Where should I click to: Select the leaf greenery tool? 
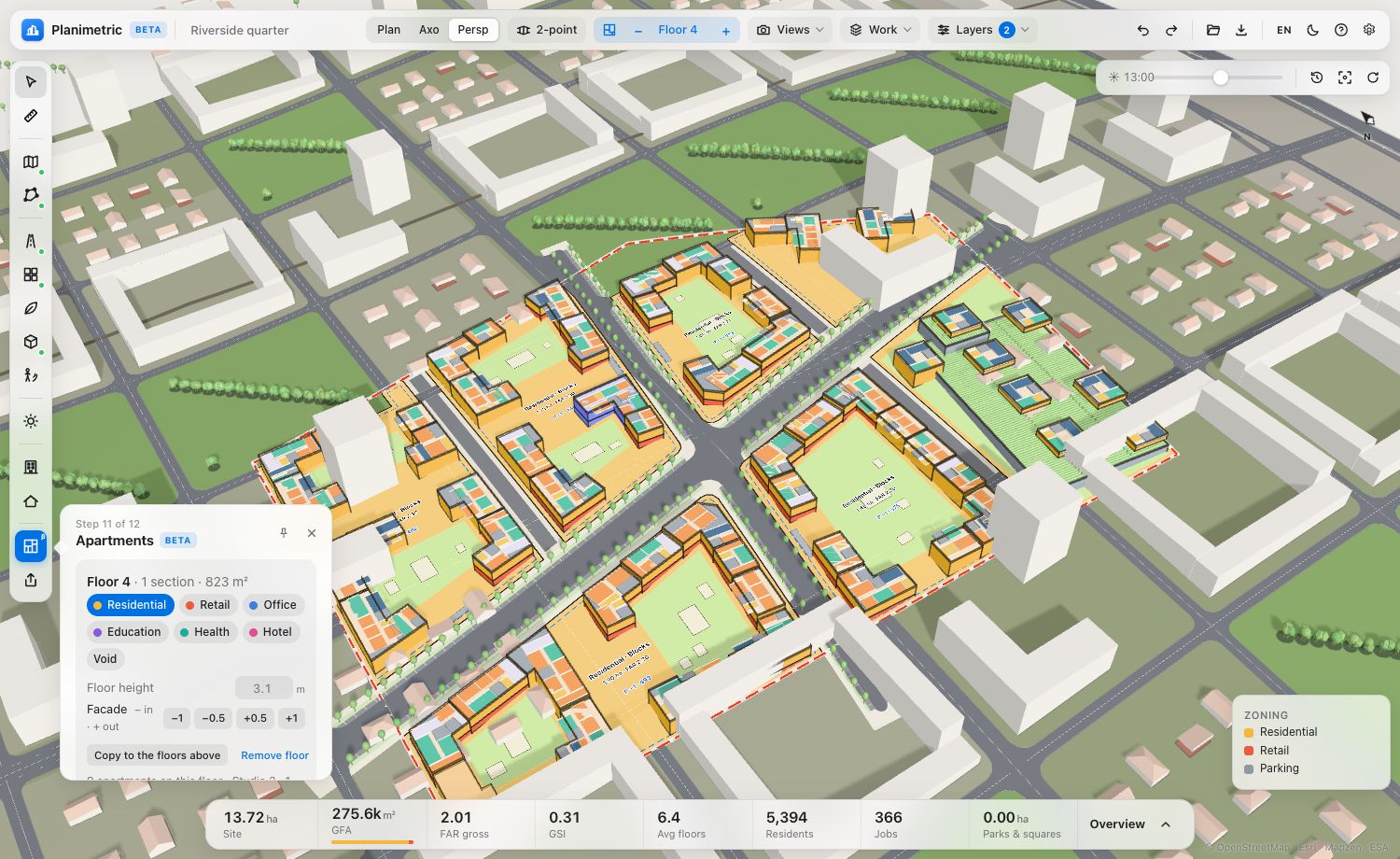(31, 308)
